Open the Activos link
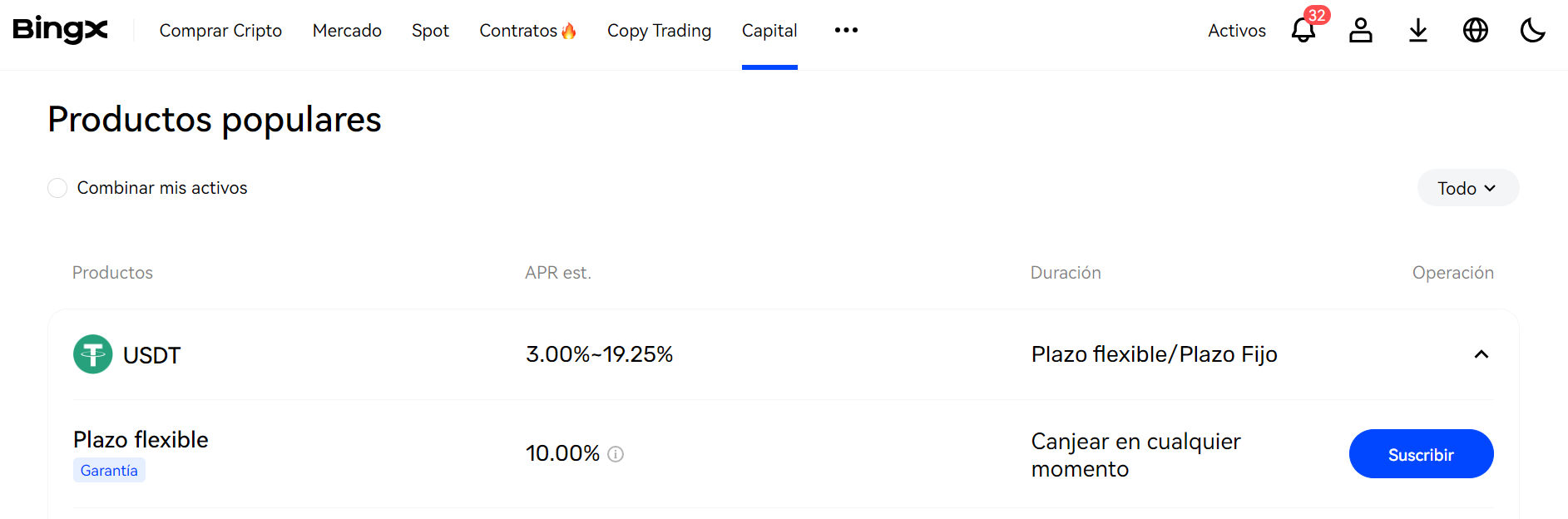Viewport: 1568px width, 519px height. point(1237,31)
